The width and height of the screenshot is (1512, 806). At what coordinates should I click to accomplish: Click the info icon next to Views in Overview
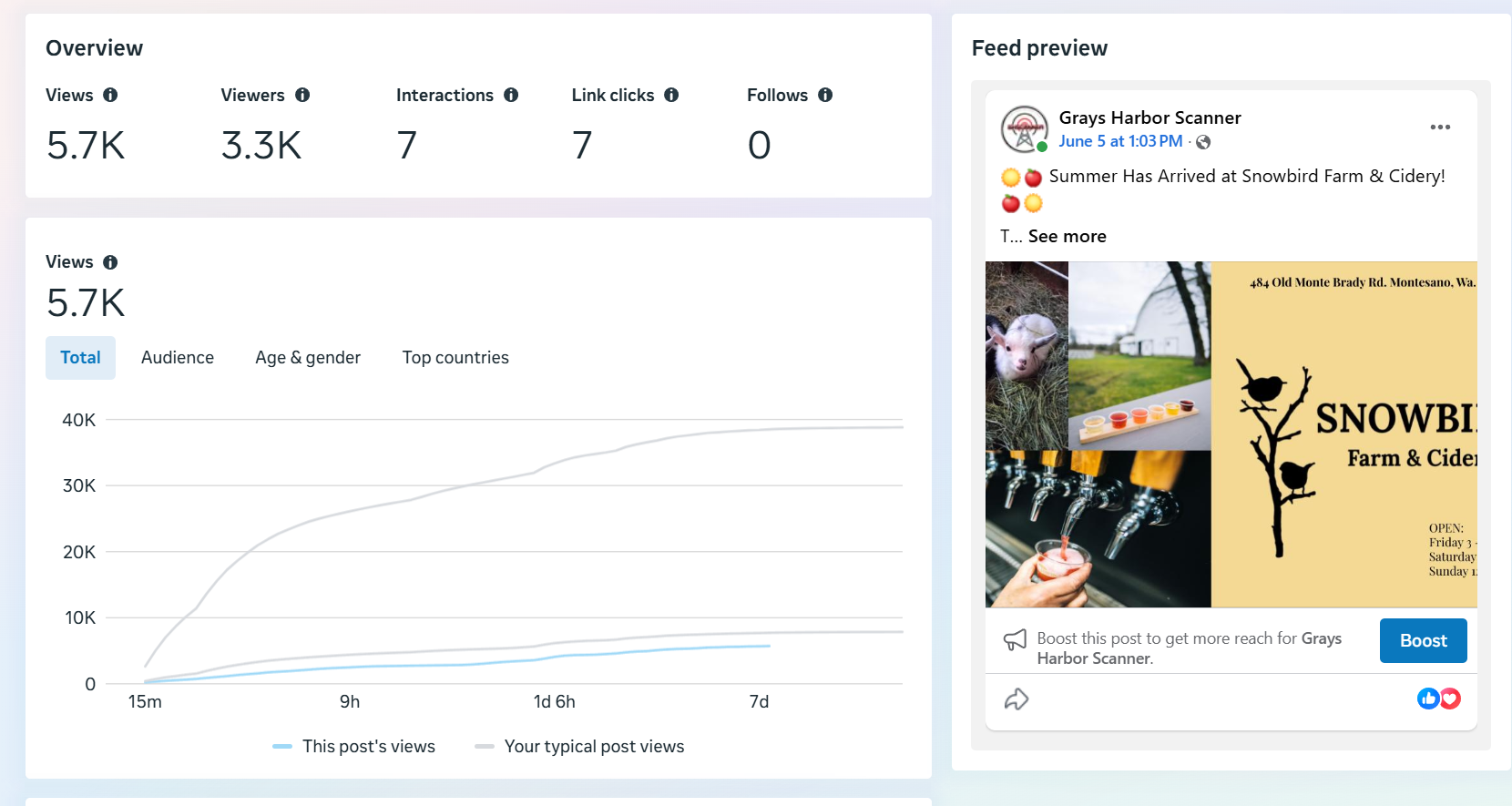tap(110, 95)
